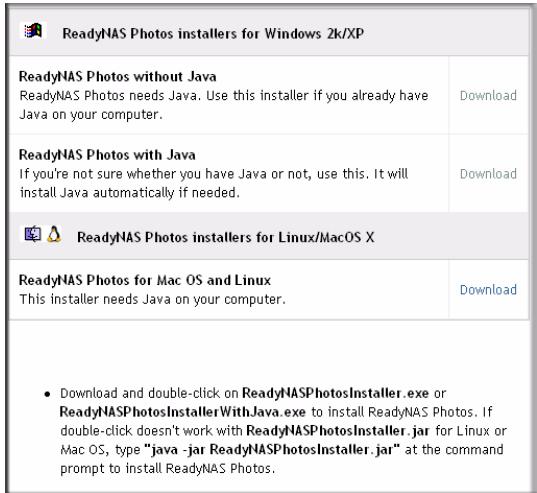Image resolution: width=537 pixels, height=493 pixels.
Task: Click the 'ReadyNAS Photos installers for Windows 2k/XP' heading
Action: coord(213,34)
